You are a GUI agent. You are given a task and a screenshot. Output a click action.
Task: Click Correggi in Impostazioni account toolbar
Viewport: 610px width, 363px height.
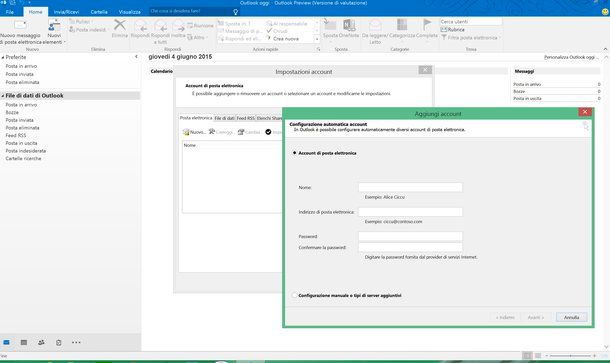tap(221, 132)
